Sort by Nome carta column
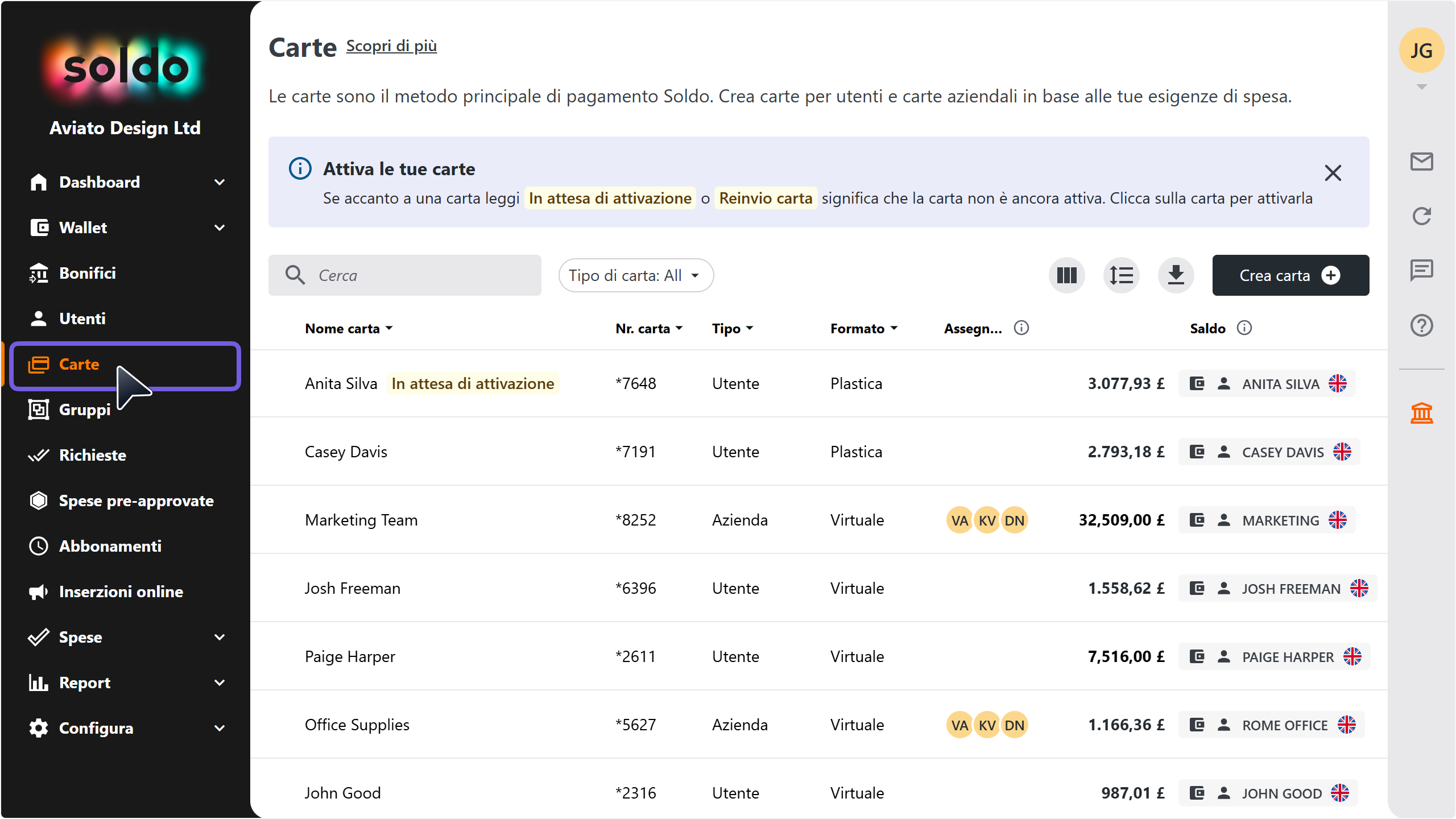 349,328
